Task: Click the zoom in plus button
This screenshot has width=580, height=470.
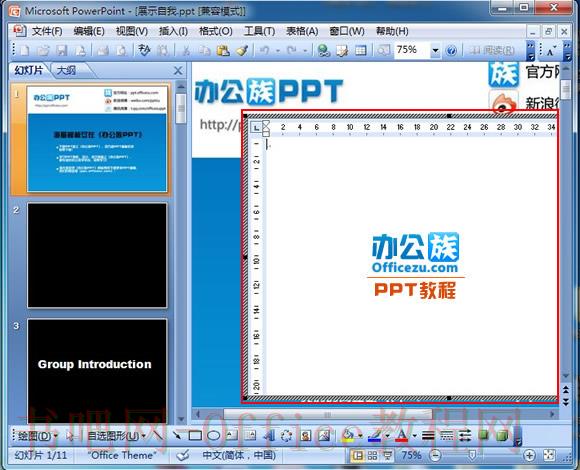Action: point(530,456)
